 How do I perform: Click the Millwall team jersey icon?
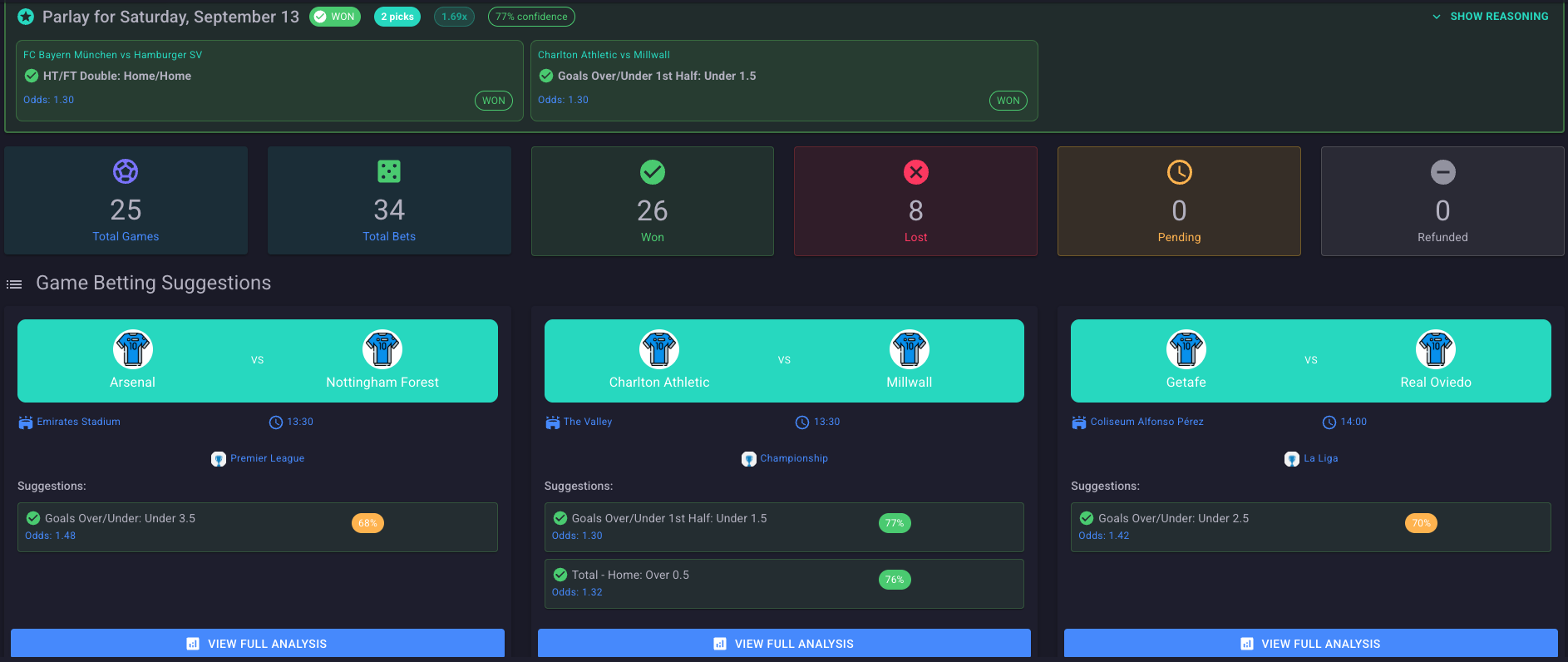[x=909, y=349]
